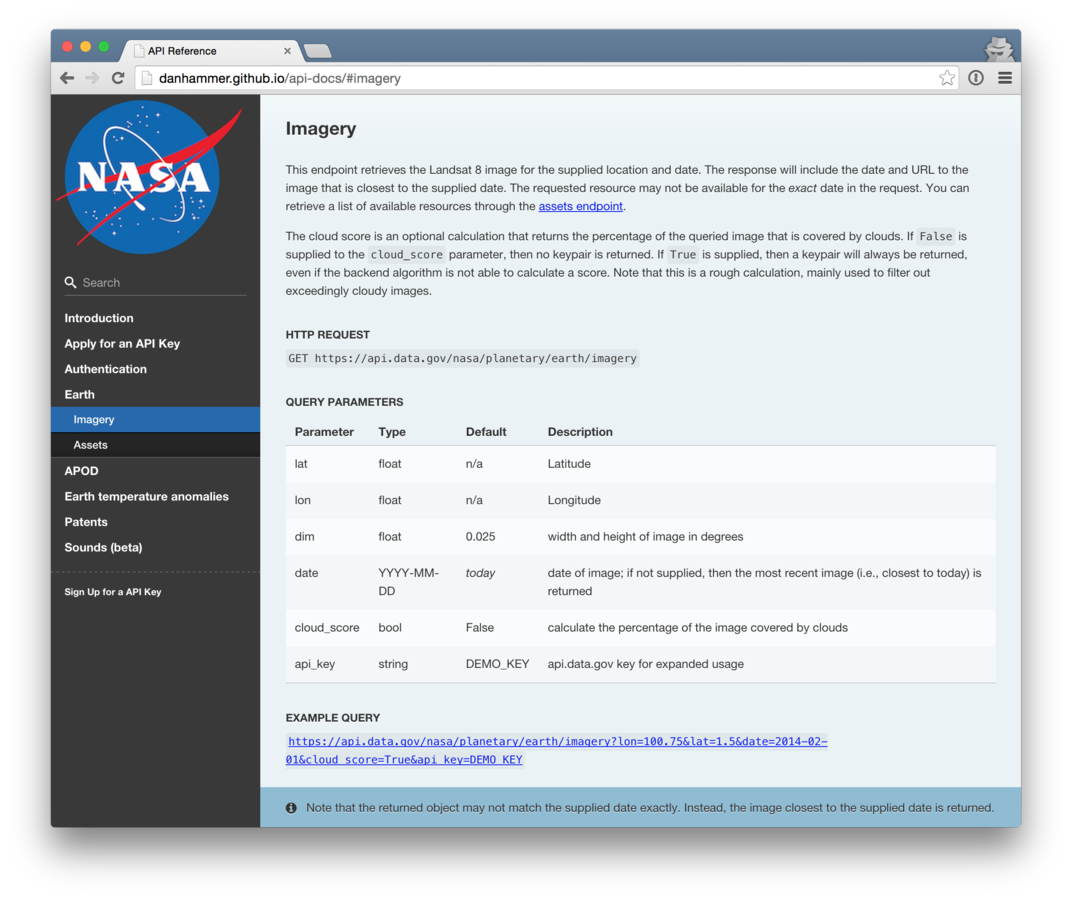Screen dimensions: 1072x900
Task: Click the EXAMPLE QUERY heading
Action: (x=333, y=717)
